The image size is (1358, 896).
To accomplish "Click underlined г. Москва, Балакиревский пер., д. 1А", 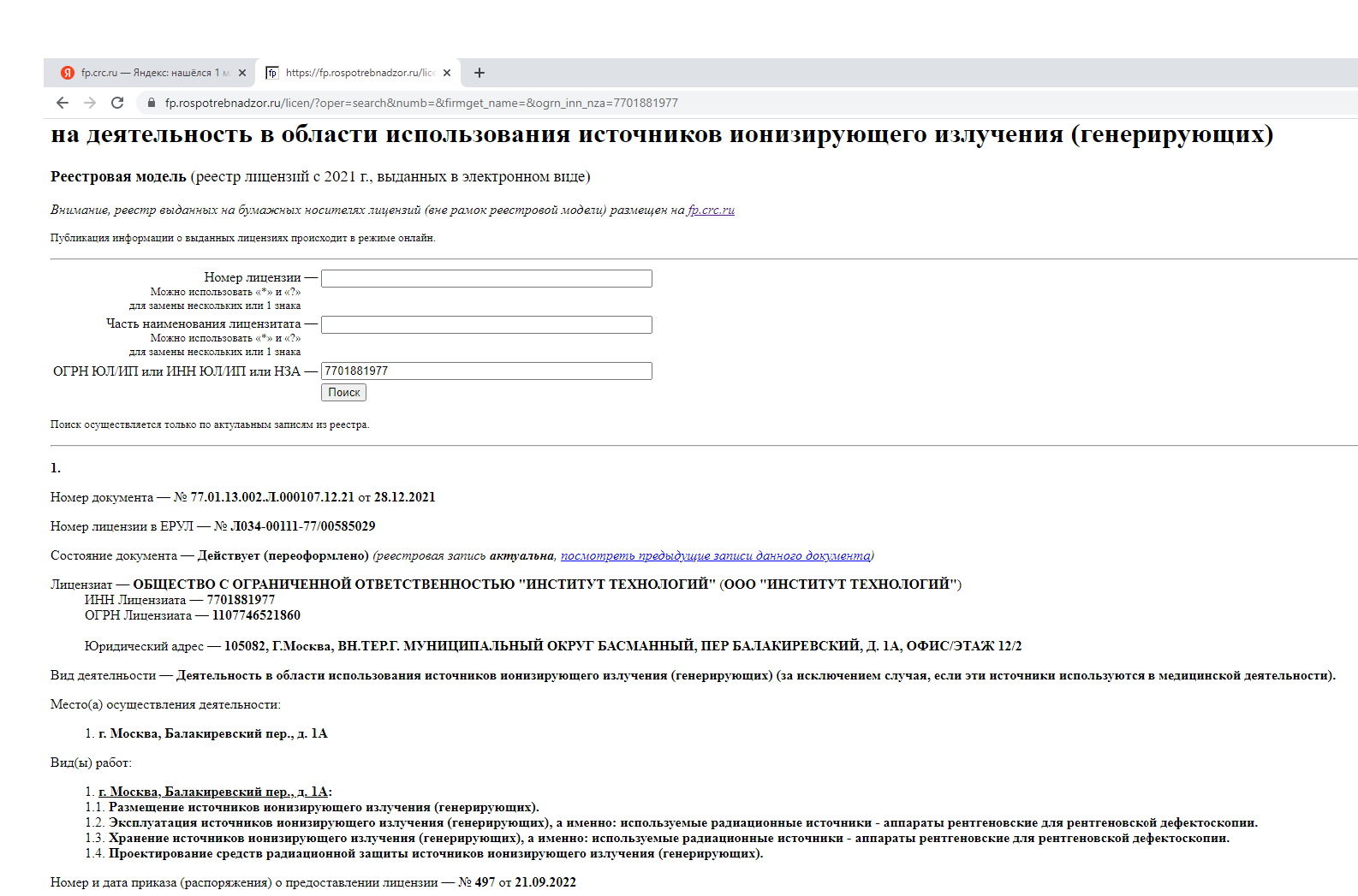I will [213, 792].
